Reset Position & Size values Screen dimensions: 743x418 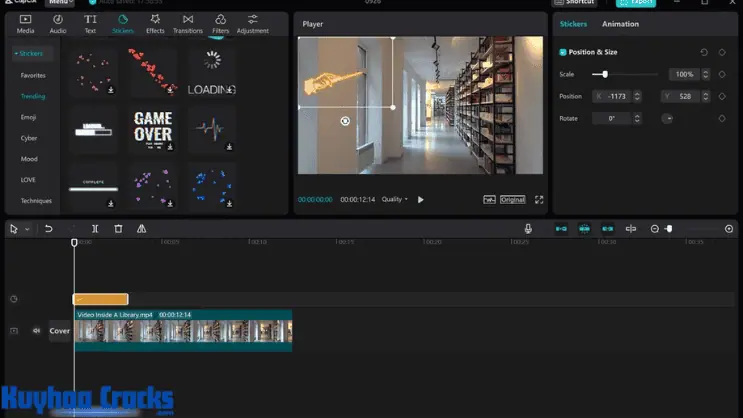coord(704,52)
